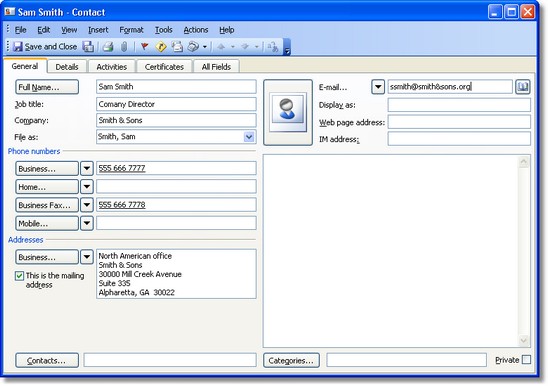Click the notes area scrollbar down arrow
Image resolution: width=548 pixels, height=386 pixels.
pyautogui.click(x=524, y=340)
